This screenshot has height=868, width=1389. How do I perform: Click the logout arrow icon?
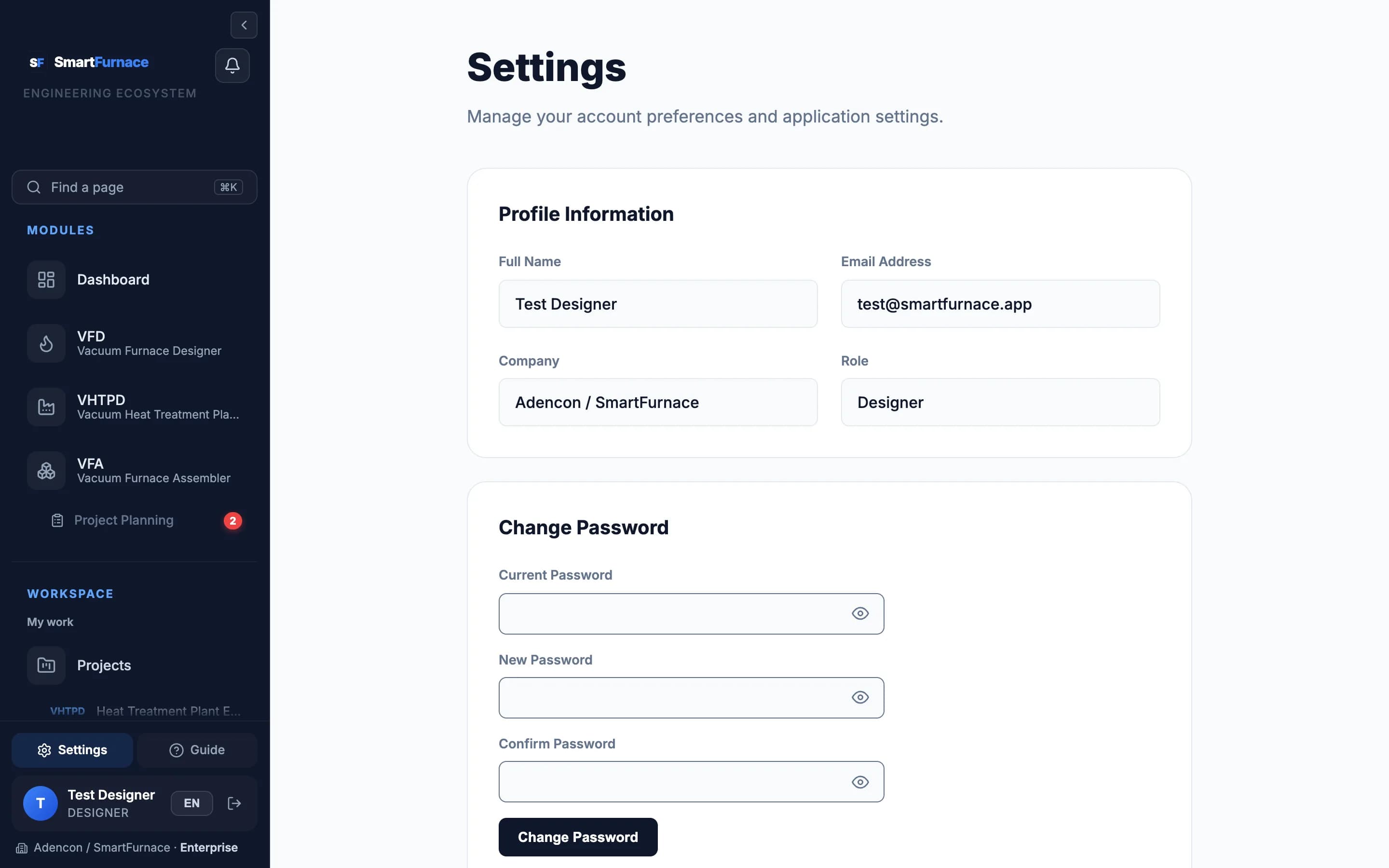(234, 803)
